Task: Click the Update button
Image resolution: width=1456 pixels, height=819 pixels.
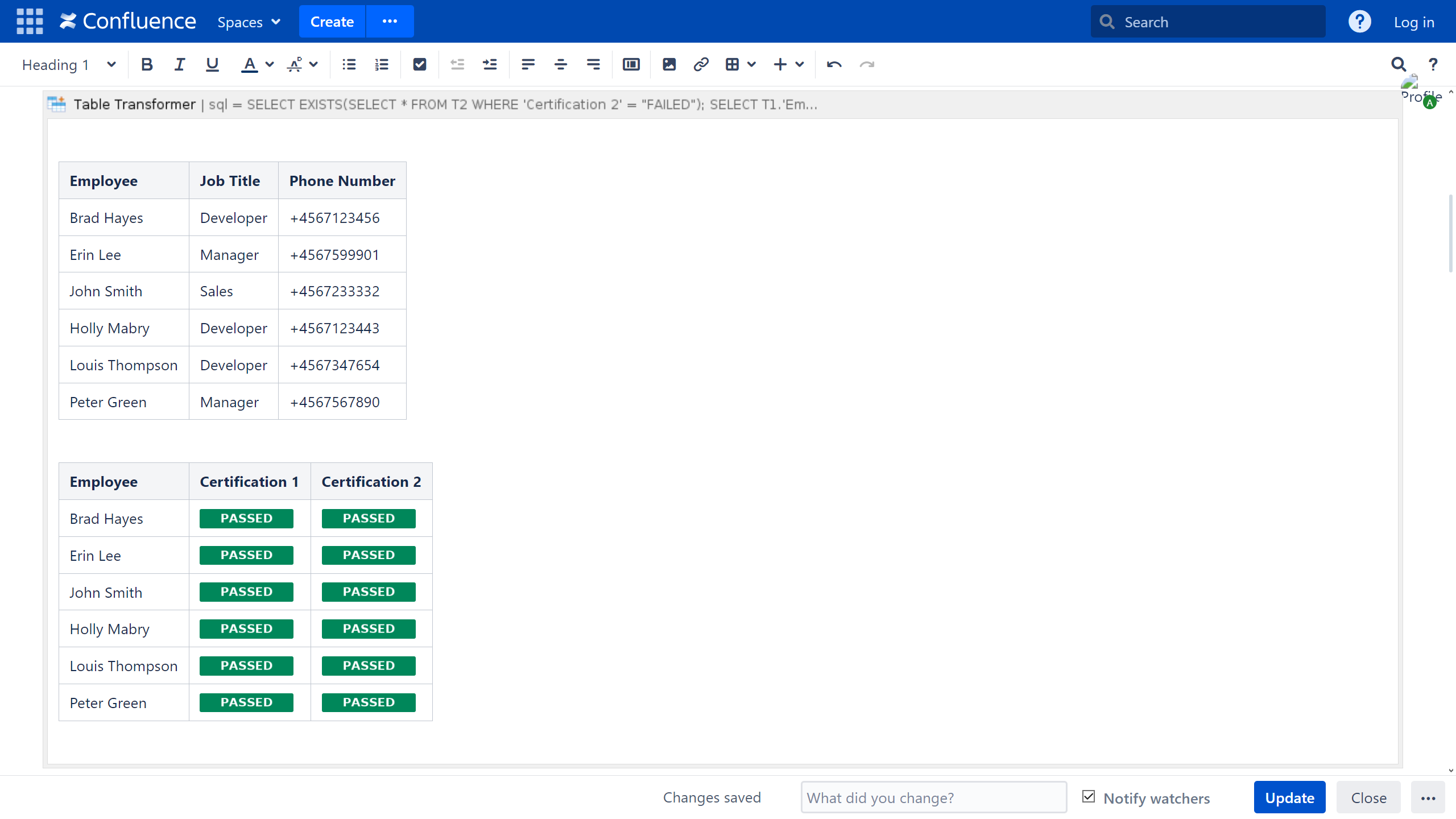Action: (x=1289, y=797)
